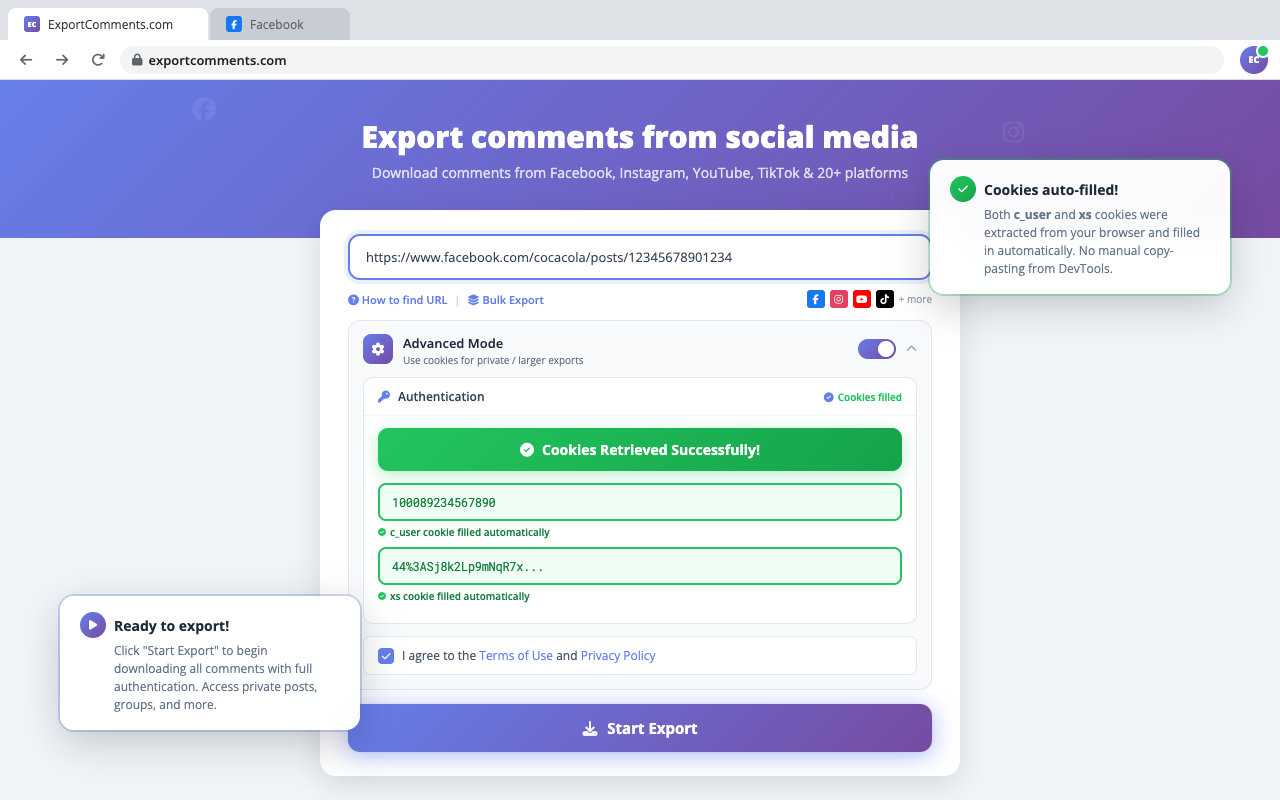Image resolution: width=1280 pixels, height=800 pixels.
Task: Click the 'Authentication' section label
Action: tap(441, 397)
